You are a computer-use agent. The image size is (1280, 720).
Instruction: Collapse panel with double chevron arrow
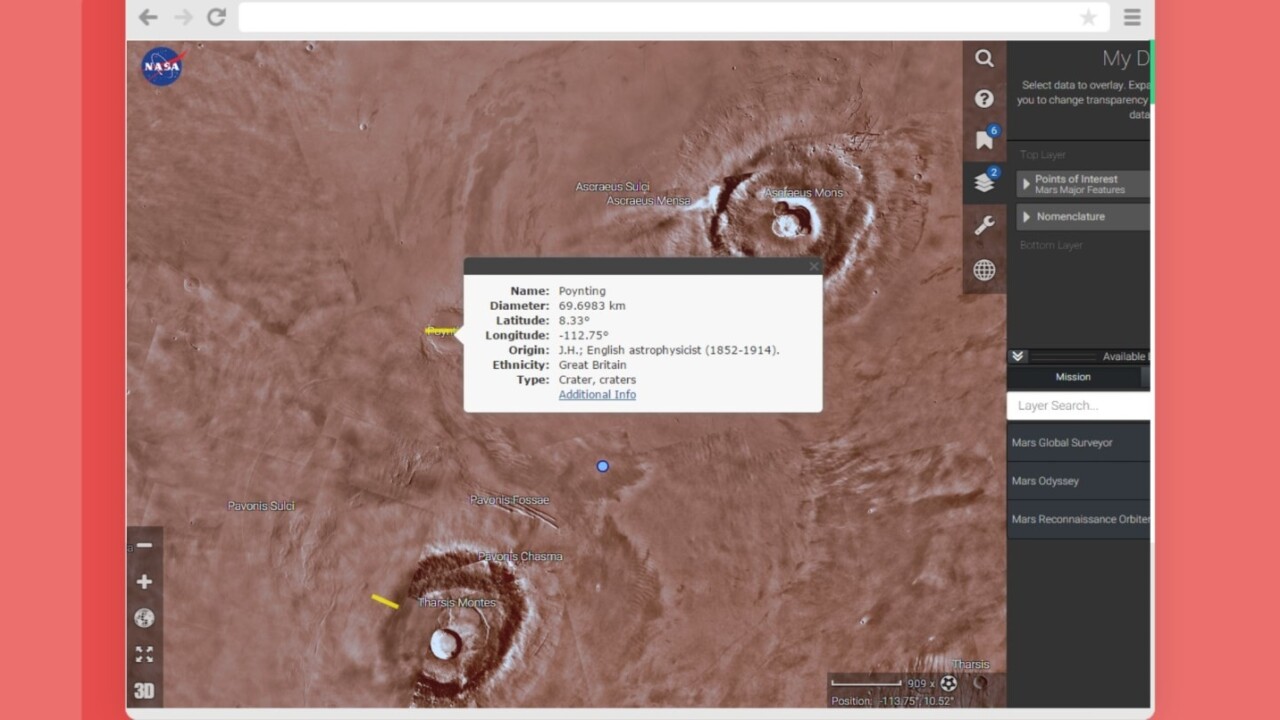pyautogui.click(x=1018, y=357)
